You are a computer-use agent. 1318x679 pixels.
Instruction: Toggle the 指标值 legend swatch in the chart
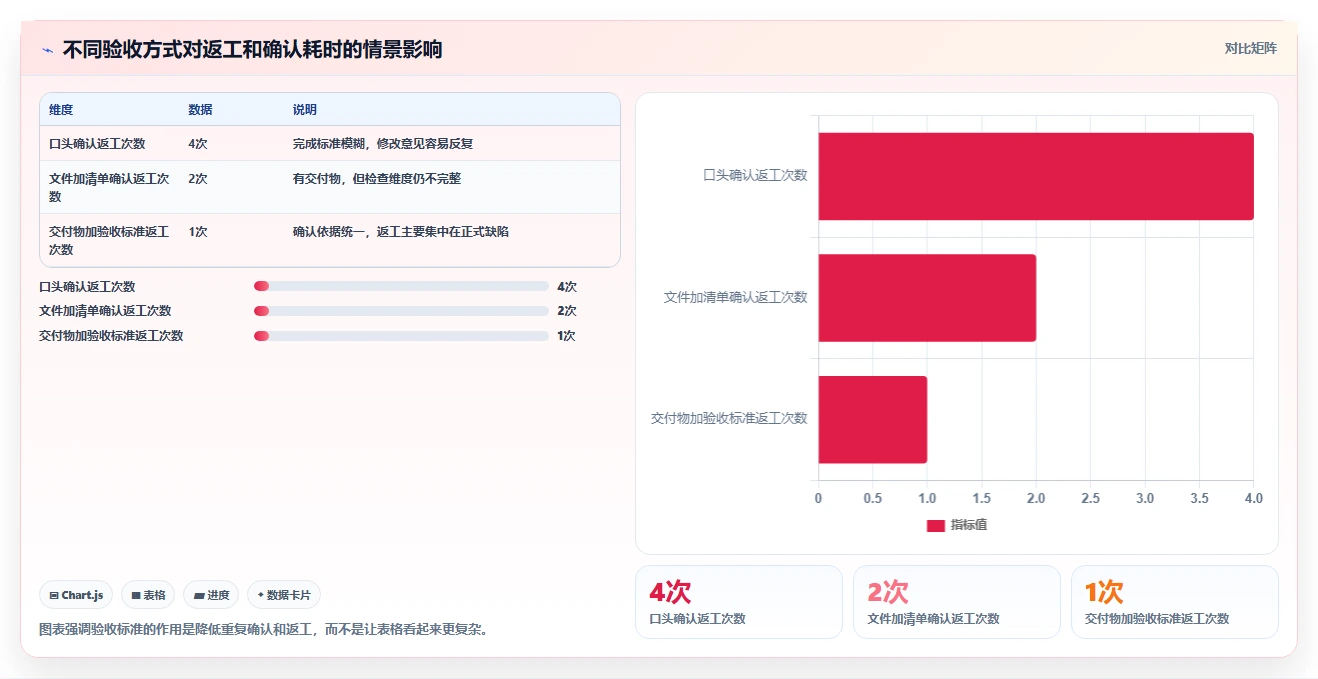pyautogui.click(x=935, y=526)
